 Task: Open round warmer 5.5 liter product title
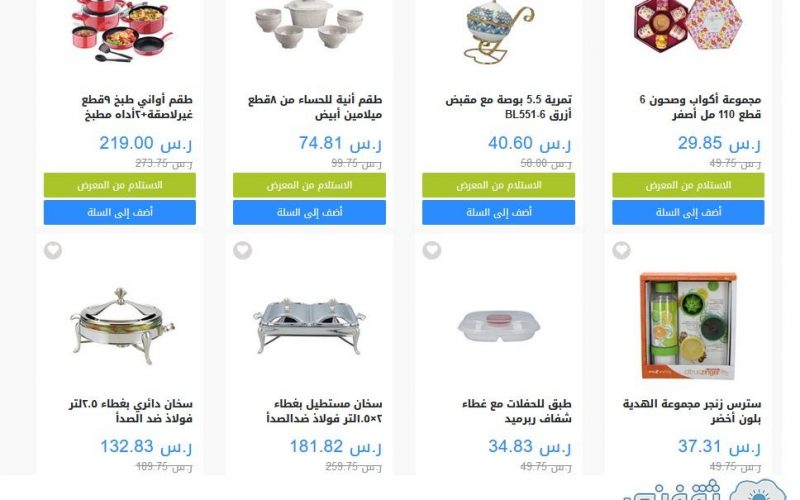point(131,411)
